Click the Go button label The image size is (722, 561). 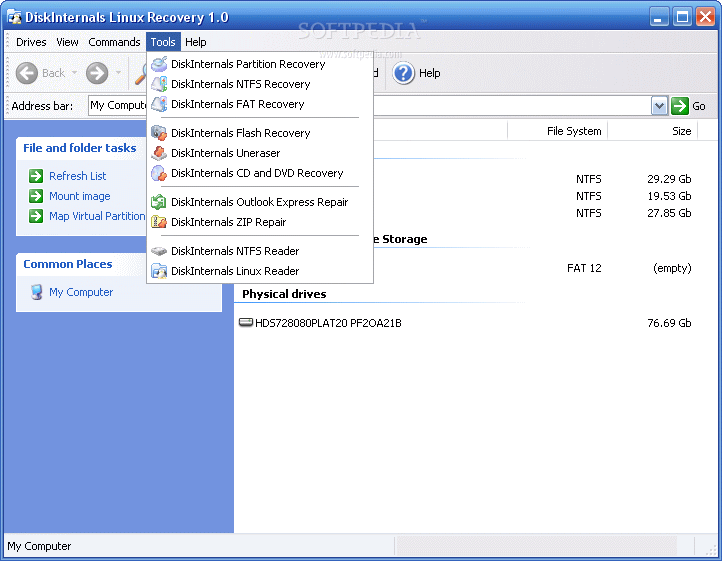point(699,106)
